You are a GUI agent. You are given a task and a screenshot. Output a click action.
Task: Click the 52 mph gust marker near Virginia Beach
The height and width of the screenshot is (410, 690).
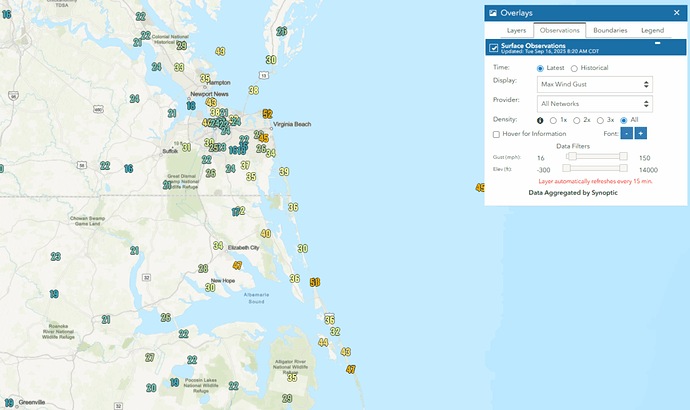tap(267, 114)
